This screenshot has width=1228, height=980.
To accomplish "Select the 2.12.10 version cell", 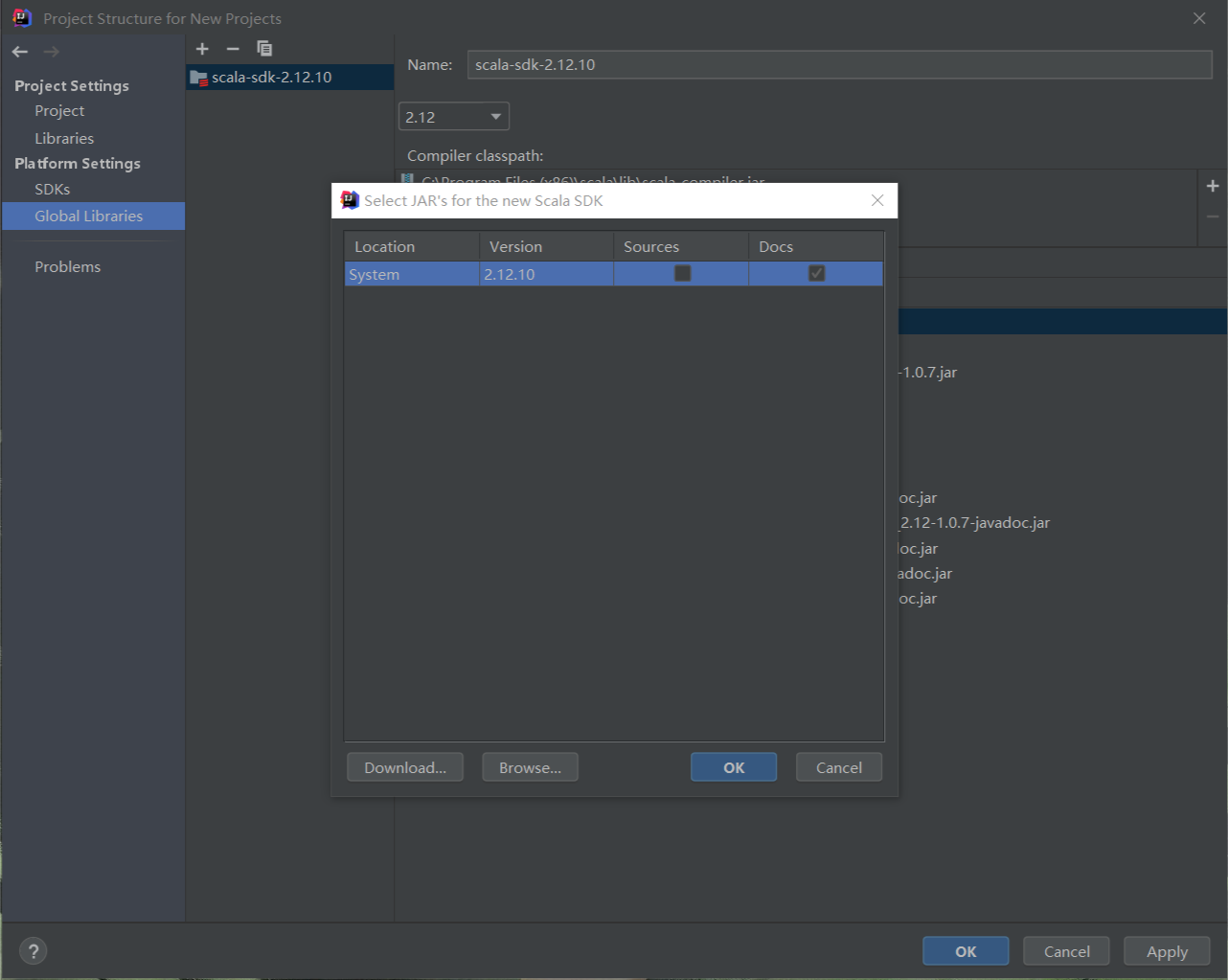I will (x=546, y=275).
